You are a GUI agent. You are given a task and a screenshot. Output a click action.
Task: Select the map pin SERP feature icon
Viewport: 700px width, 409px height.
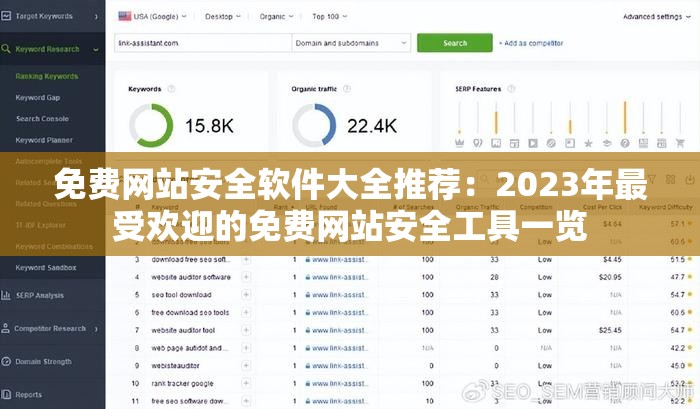click(x=478, y=143)
